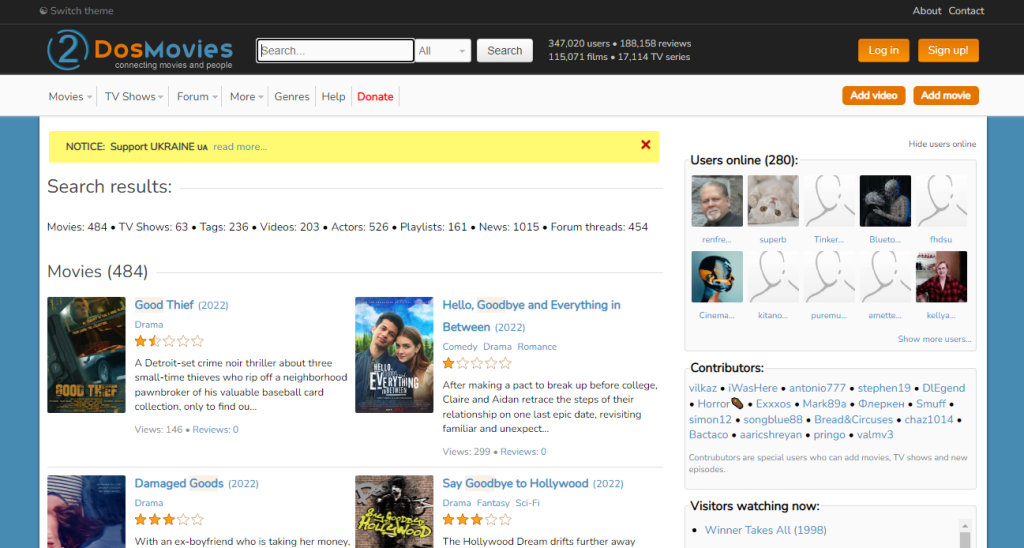This screenshot has height=548, width=1024.
Task: Open the search category All dropdown
Action: coord(443,50)
